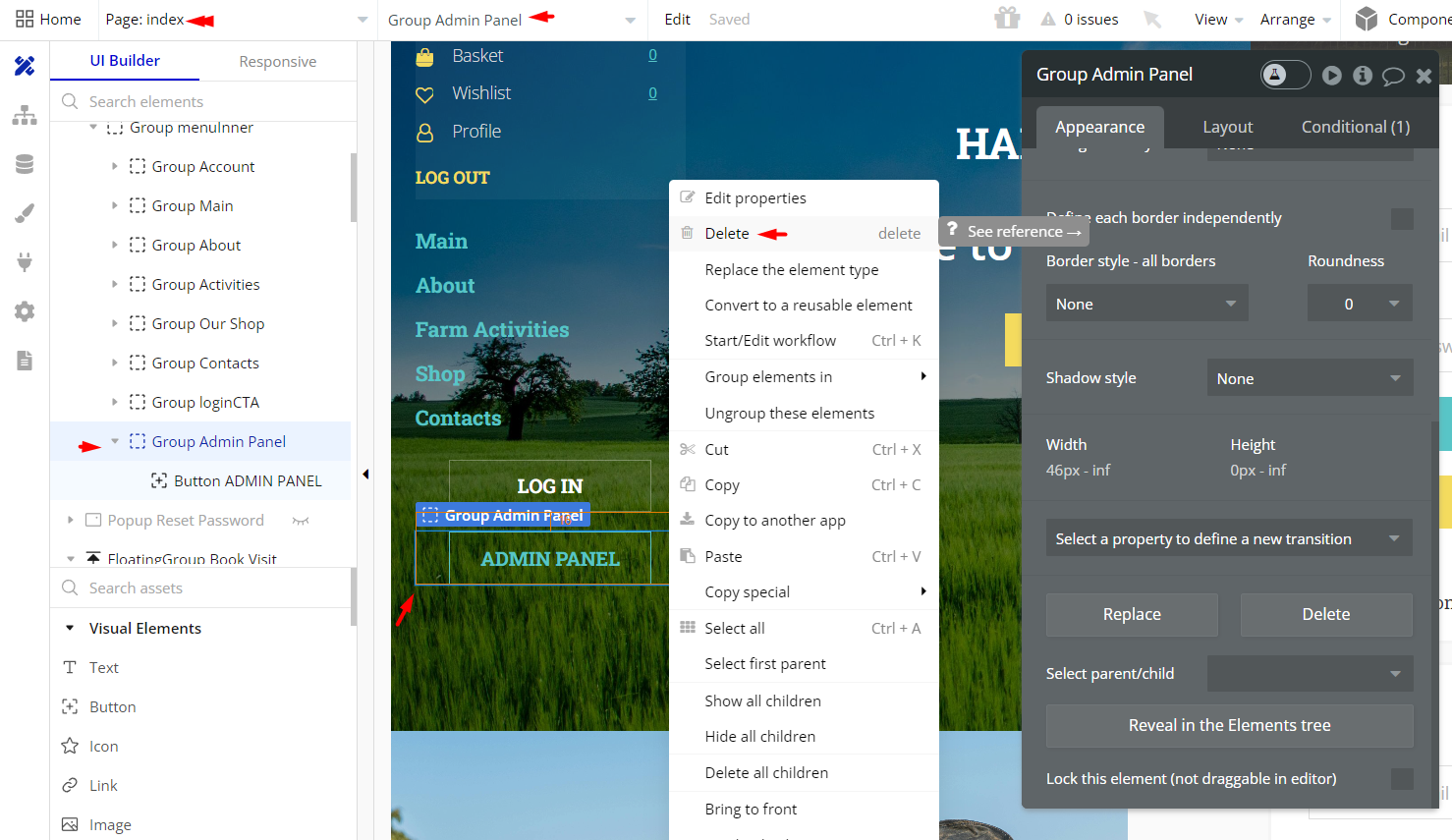
Task: Enable define each border independently checkbox
Action: click(x=1402, y=218)
